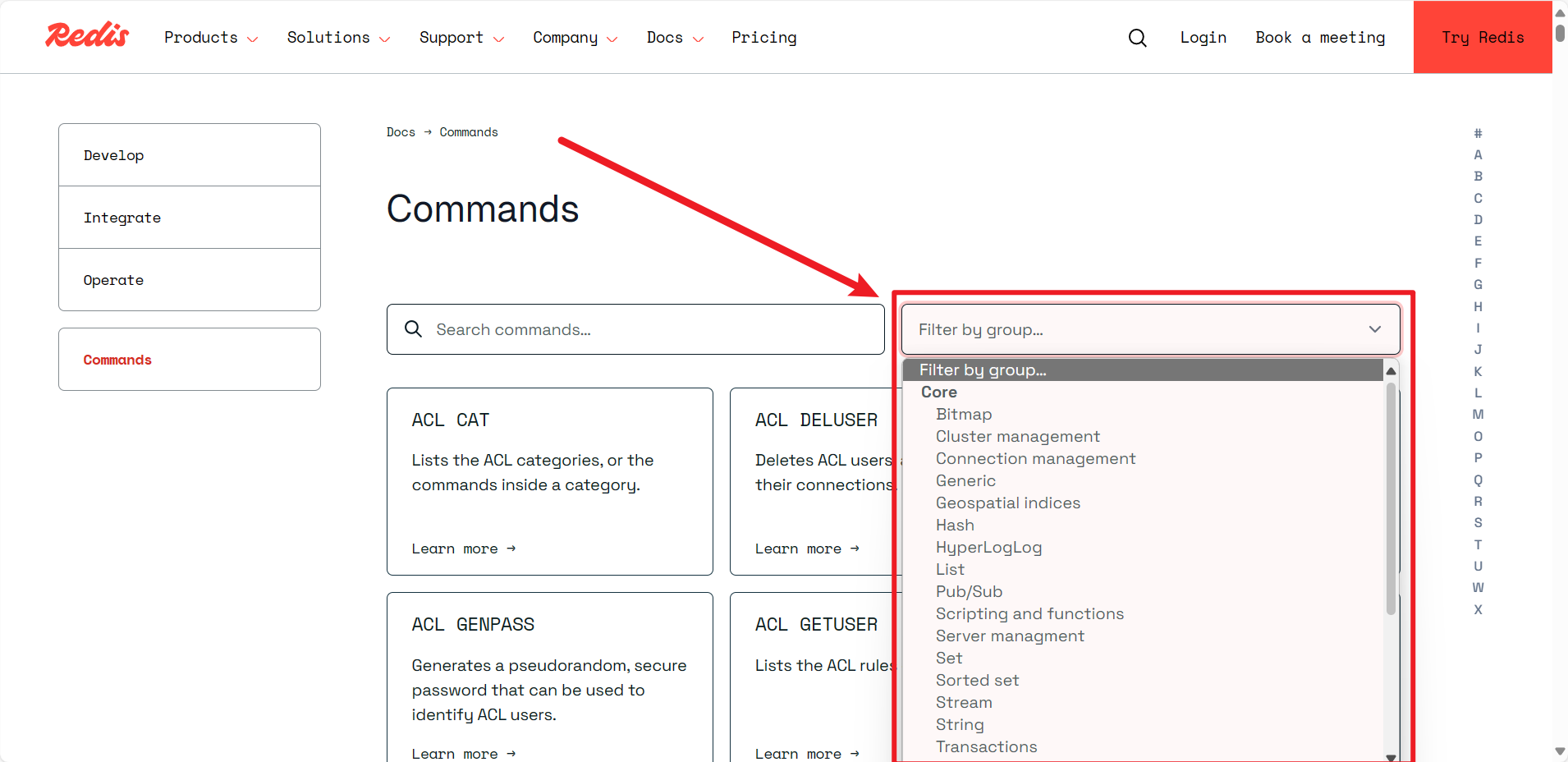
Task: Click the page scrollbar down arrow
Action: click(1560, 751)
